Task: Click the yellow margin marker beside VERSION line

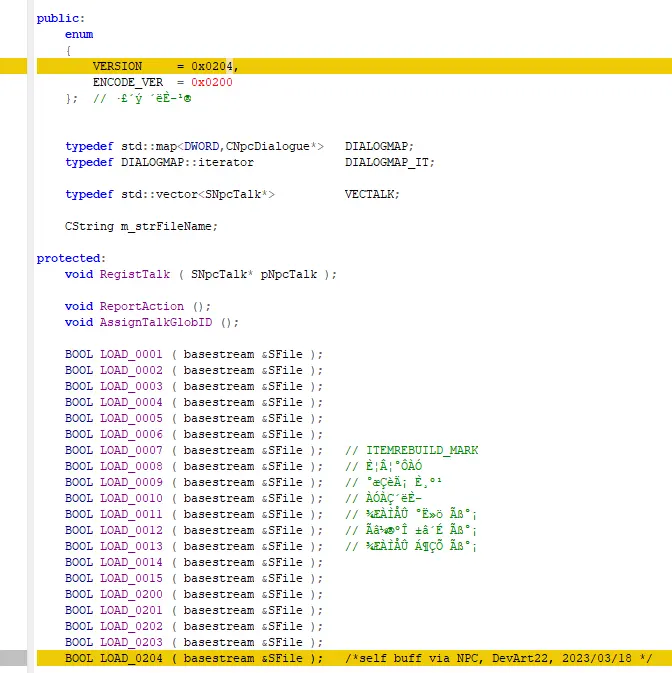Action: tap(13, 66)
